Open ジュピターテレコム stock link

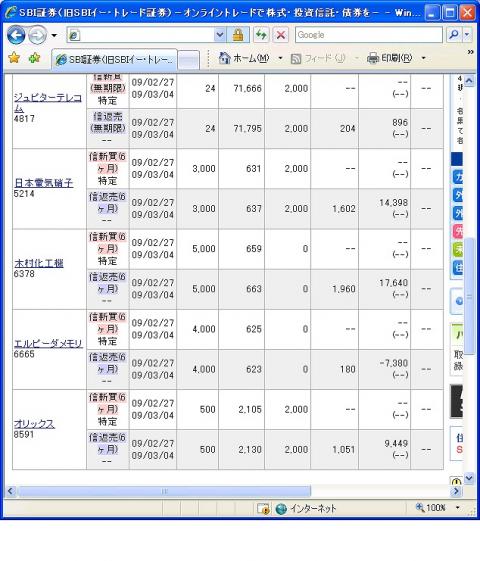(48, 102)
